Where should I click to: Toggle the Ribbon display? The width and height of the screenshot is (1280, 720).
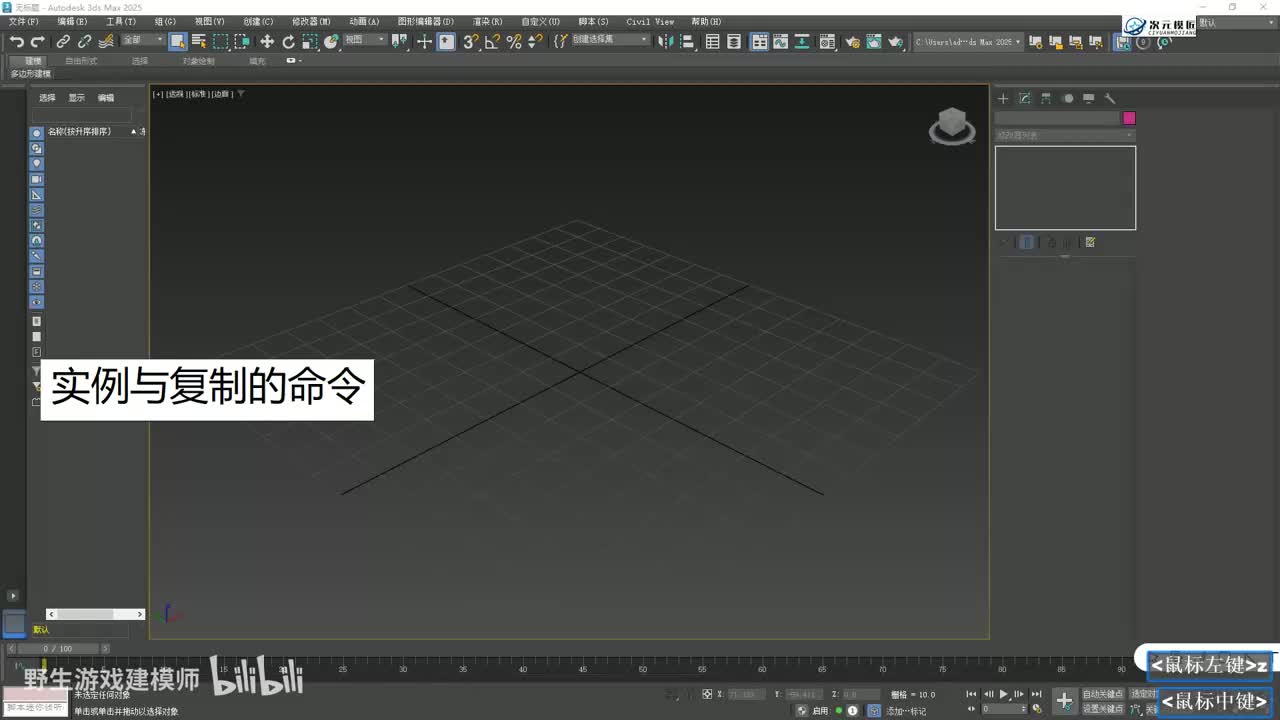point(760,41)
